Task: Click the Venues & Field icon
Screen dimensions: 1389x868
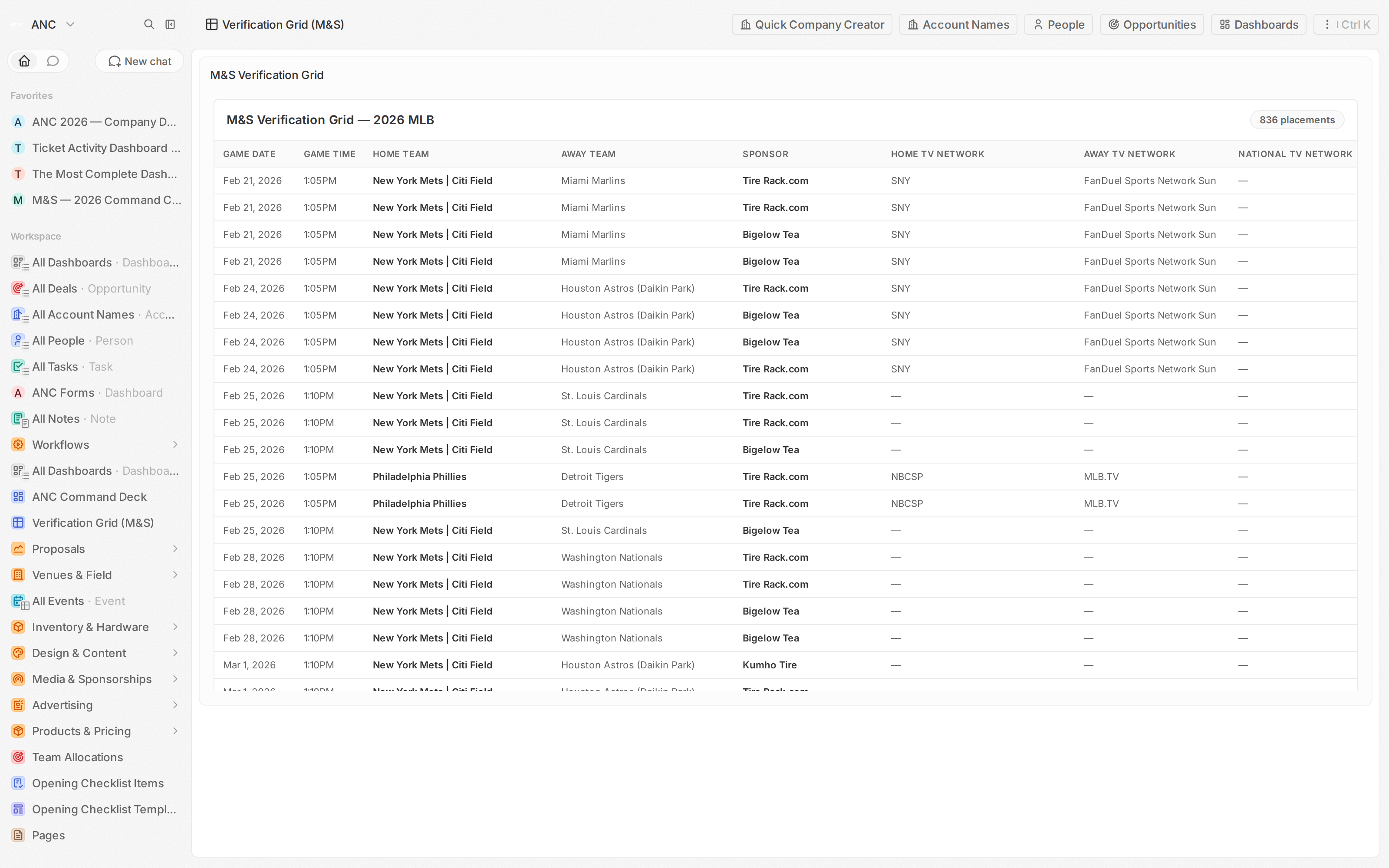Action: (18, 575)
